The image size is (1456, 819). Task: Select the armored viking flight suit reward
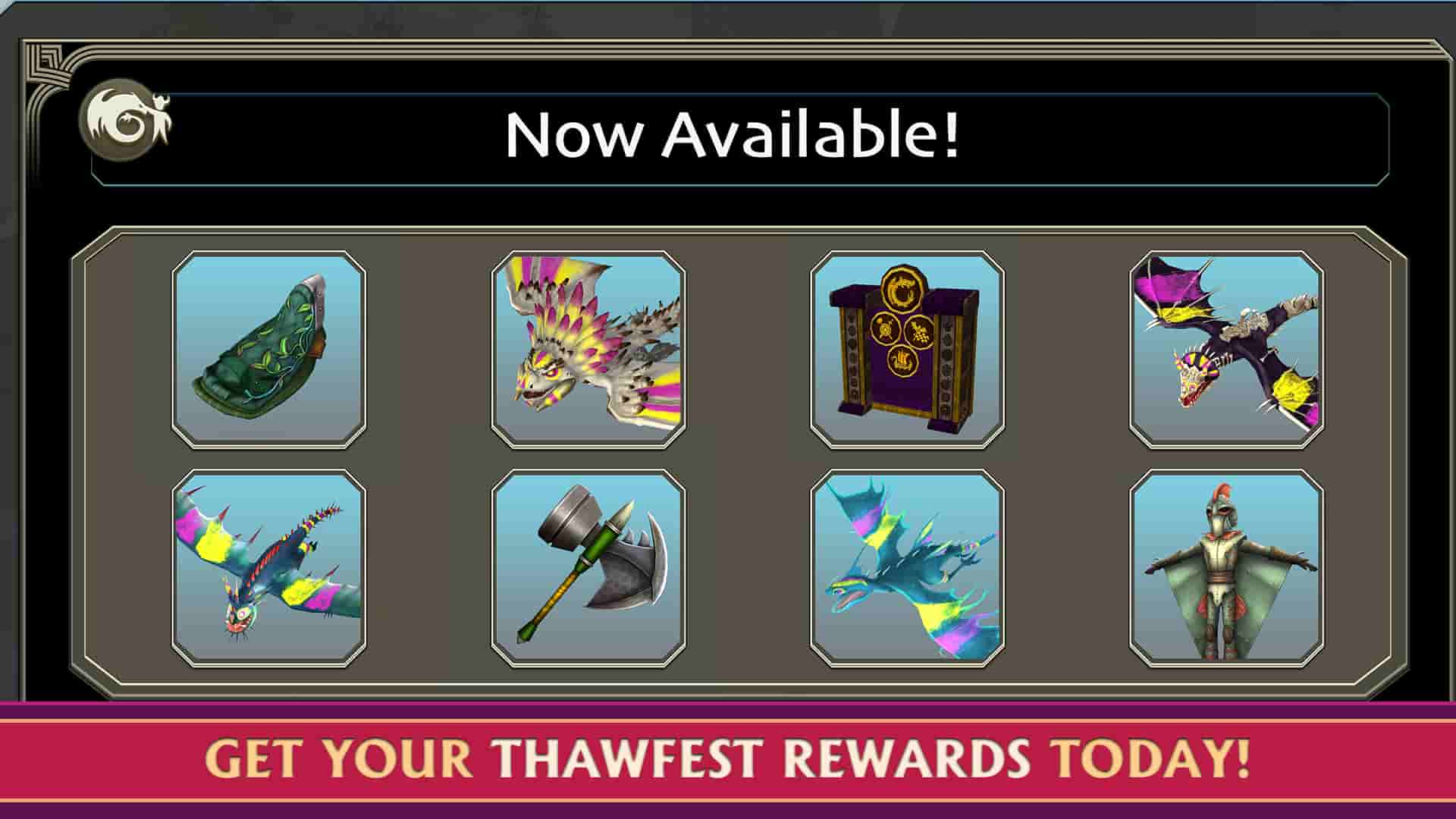coord(1227,568)
